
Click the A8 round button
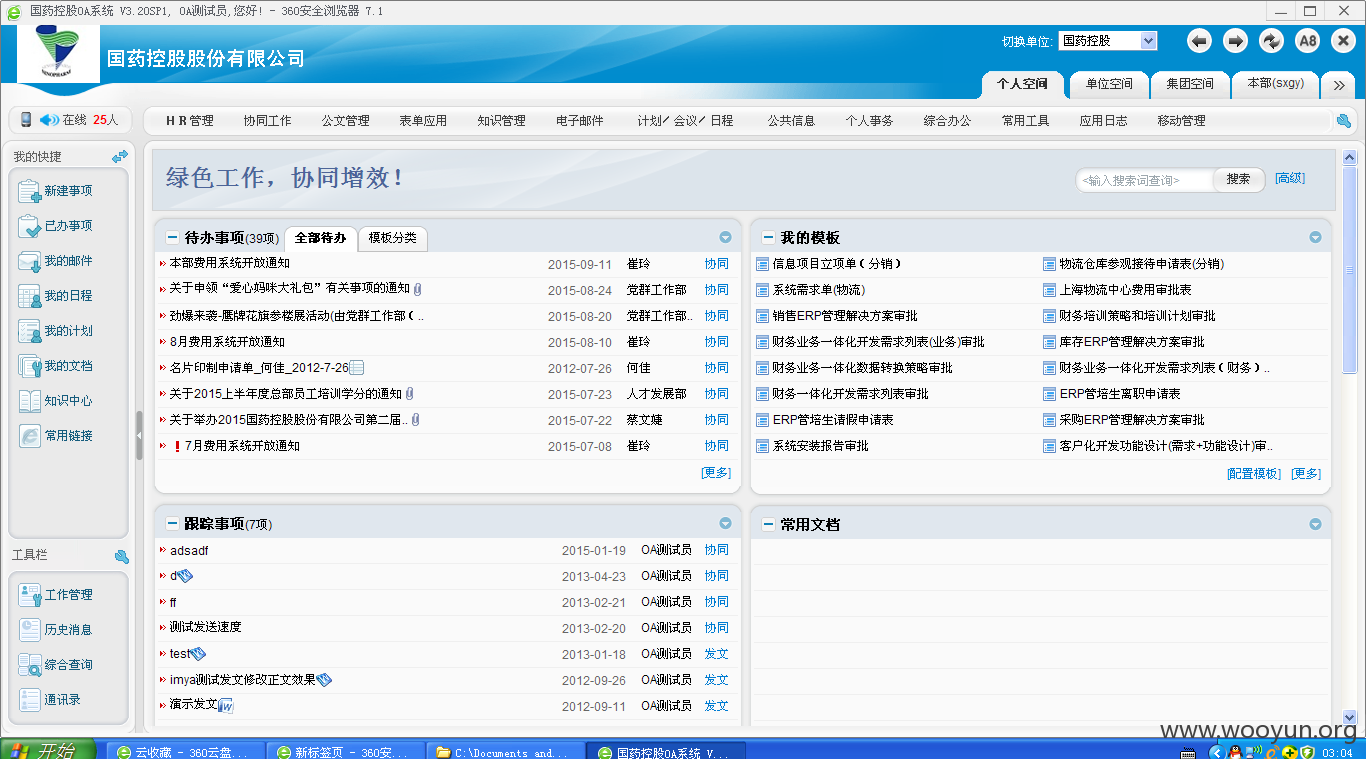pos(1307,41)
